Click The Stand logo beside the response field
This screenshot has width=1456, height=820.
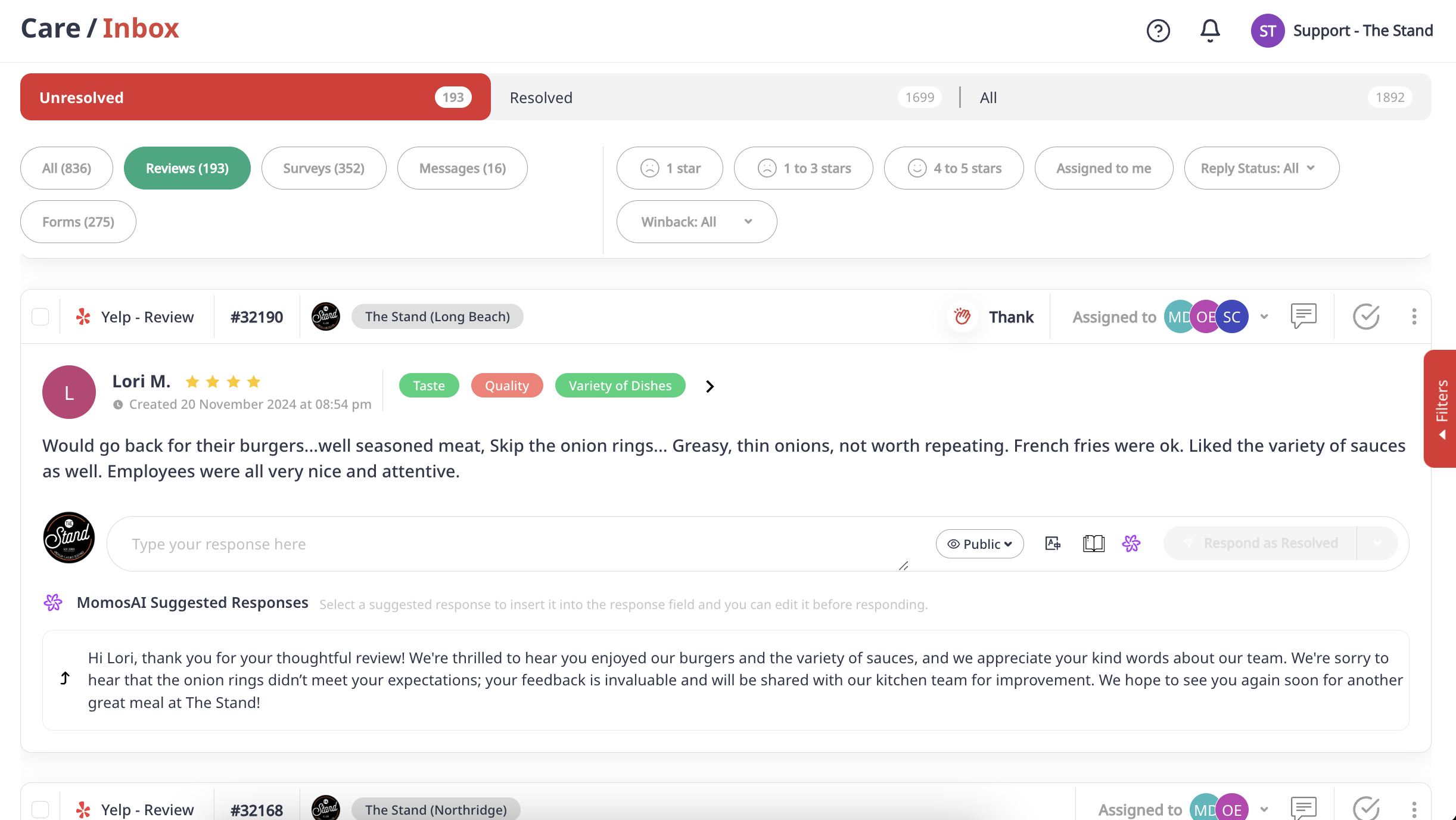pyautogui.click(x=69, y=538)
